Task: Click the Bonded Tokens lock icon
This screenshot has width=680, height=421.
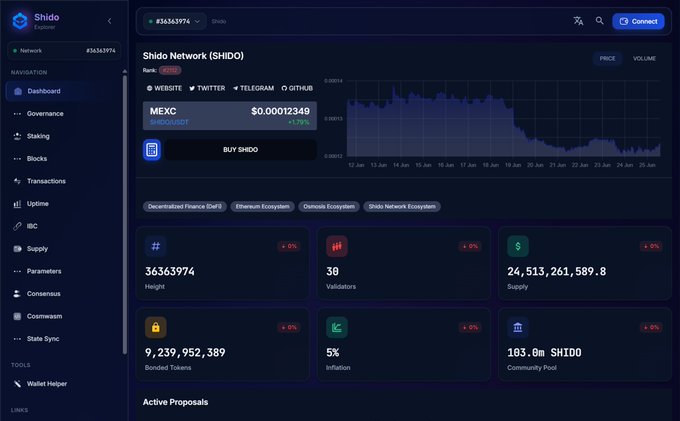Action: 156,327
